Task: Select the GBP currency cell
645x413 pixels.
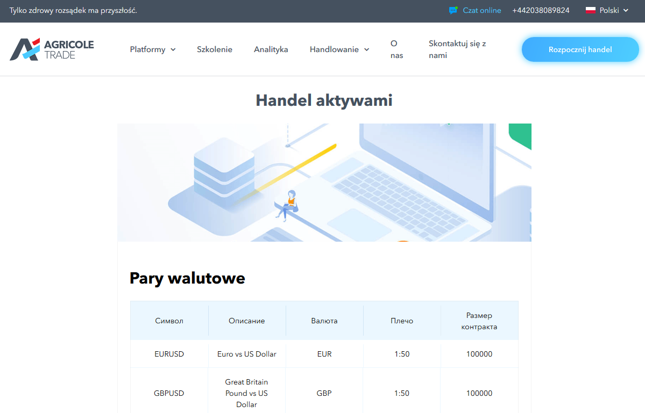Action: [x=324, y=393]
